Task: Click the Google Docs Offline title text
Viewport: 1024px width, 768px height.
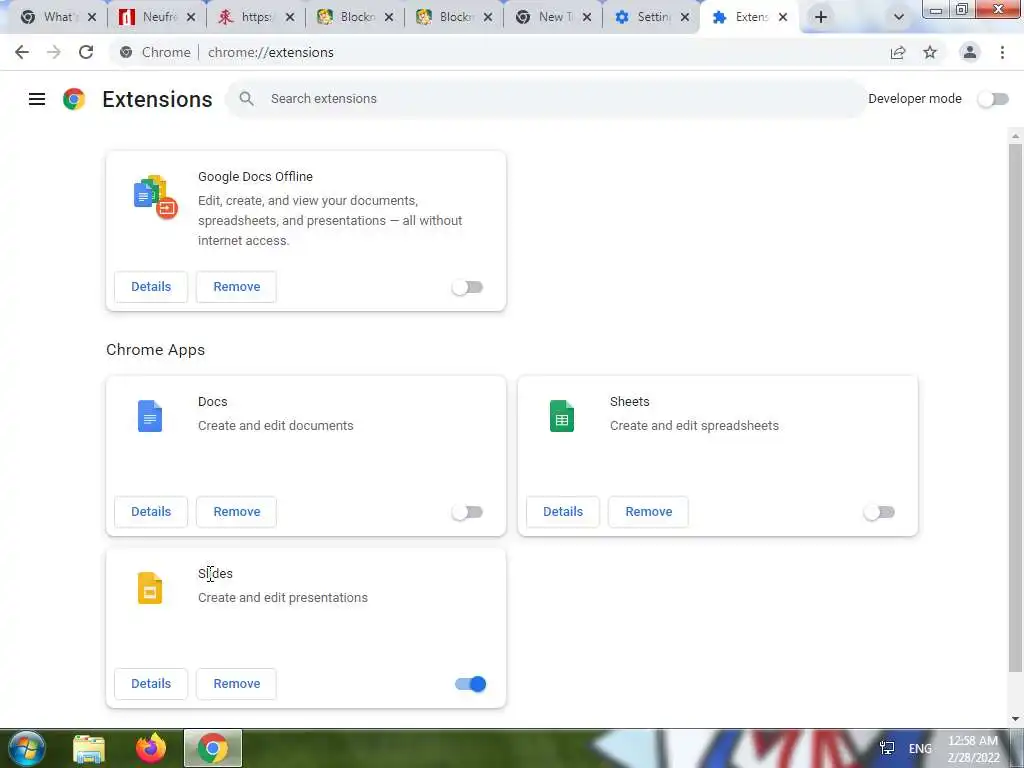Action: 255,176
